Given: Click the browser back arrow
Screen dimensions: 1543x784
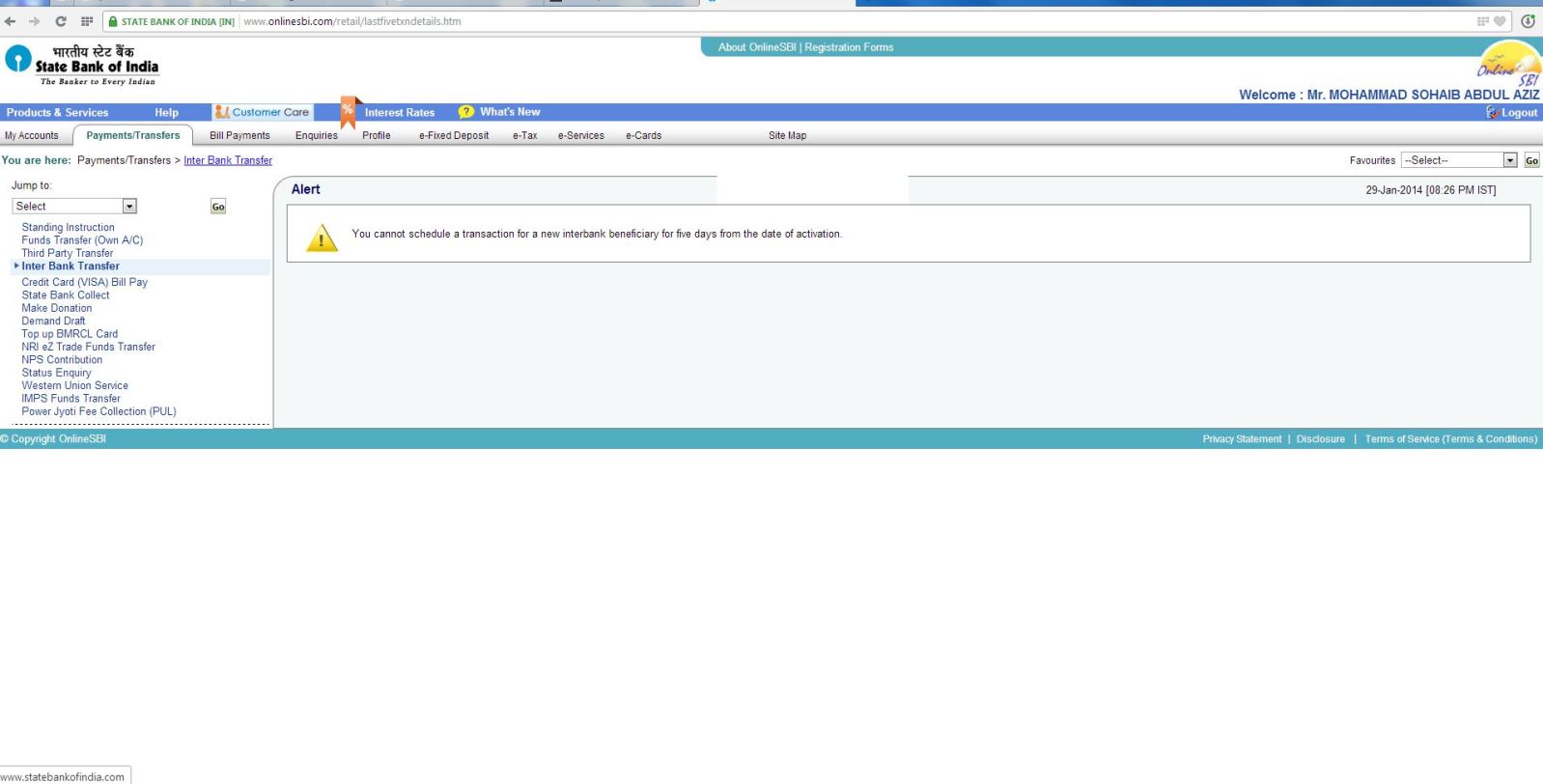Looking at the screenshot, I should point(11,21).
